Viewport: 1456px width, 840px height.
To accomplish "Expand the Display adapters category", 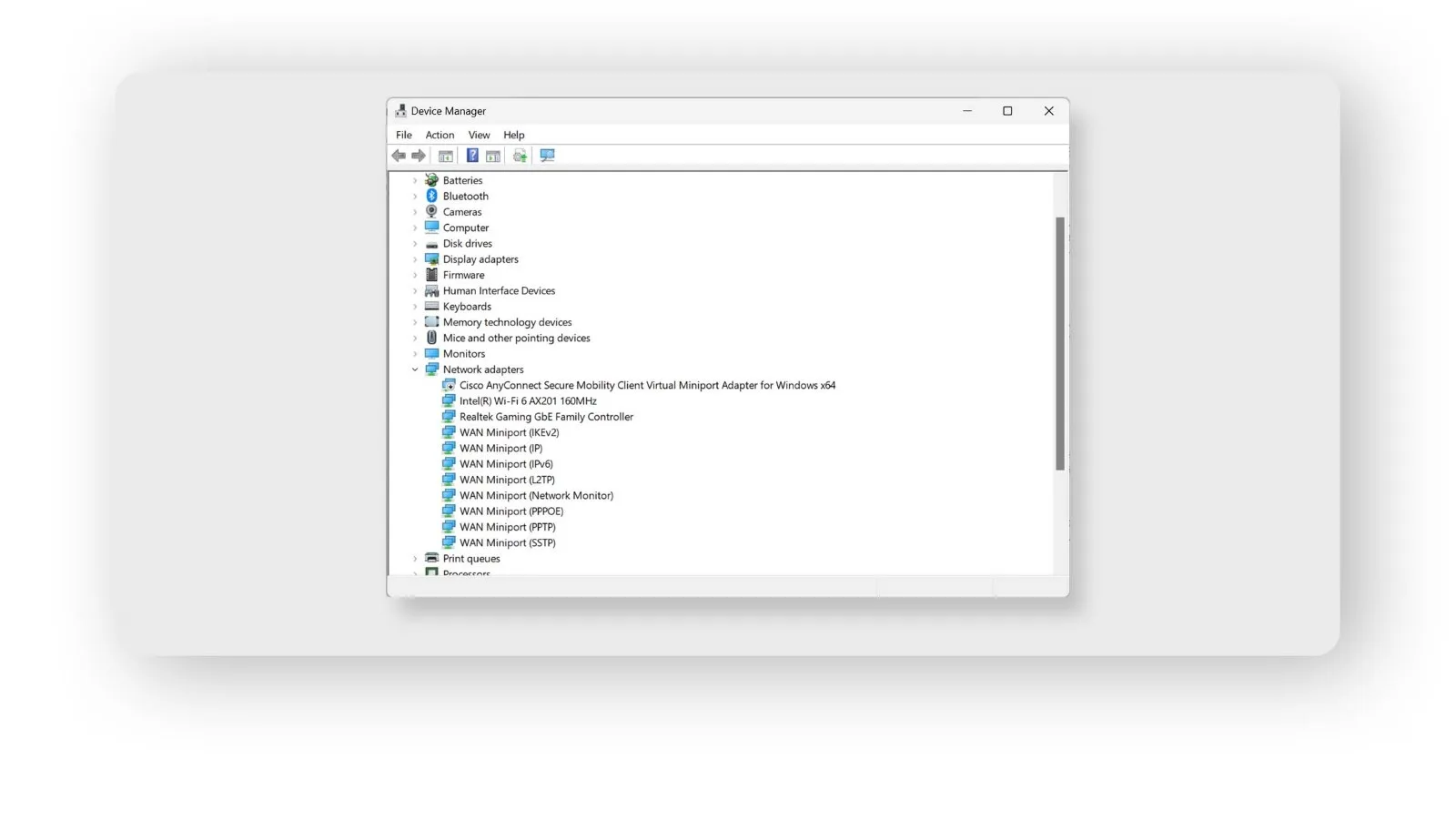I will (415, 259).
